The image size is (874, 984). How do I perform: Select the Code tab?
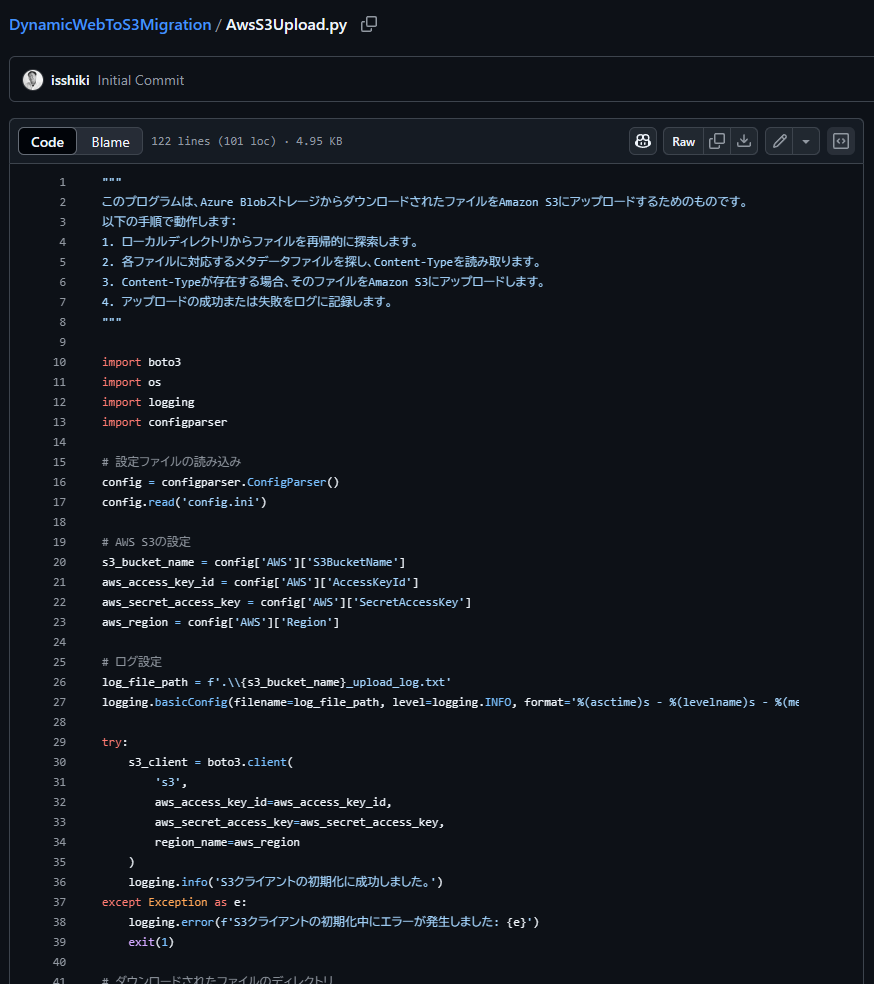[47, 141]
